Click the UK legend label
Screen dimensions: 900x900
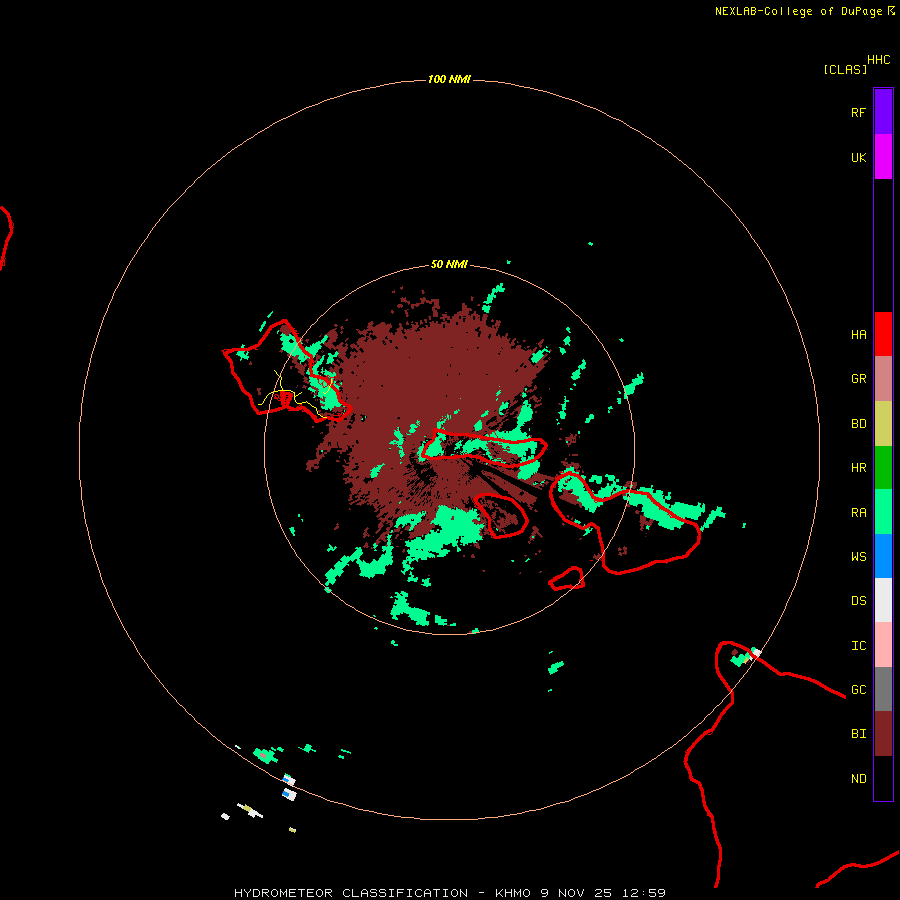[858, 157]
